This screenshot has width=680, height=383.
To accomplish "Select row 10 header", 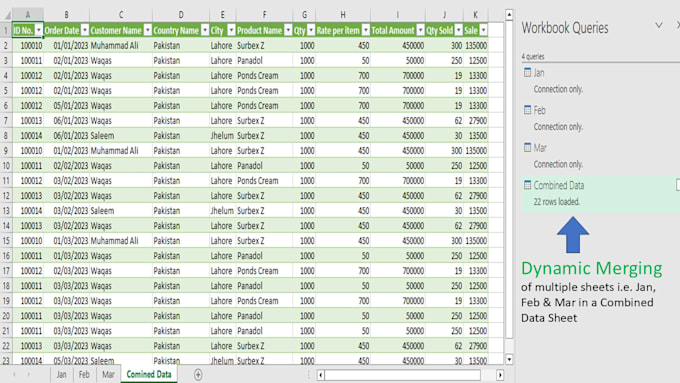I will click(x=6, y=165).
